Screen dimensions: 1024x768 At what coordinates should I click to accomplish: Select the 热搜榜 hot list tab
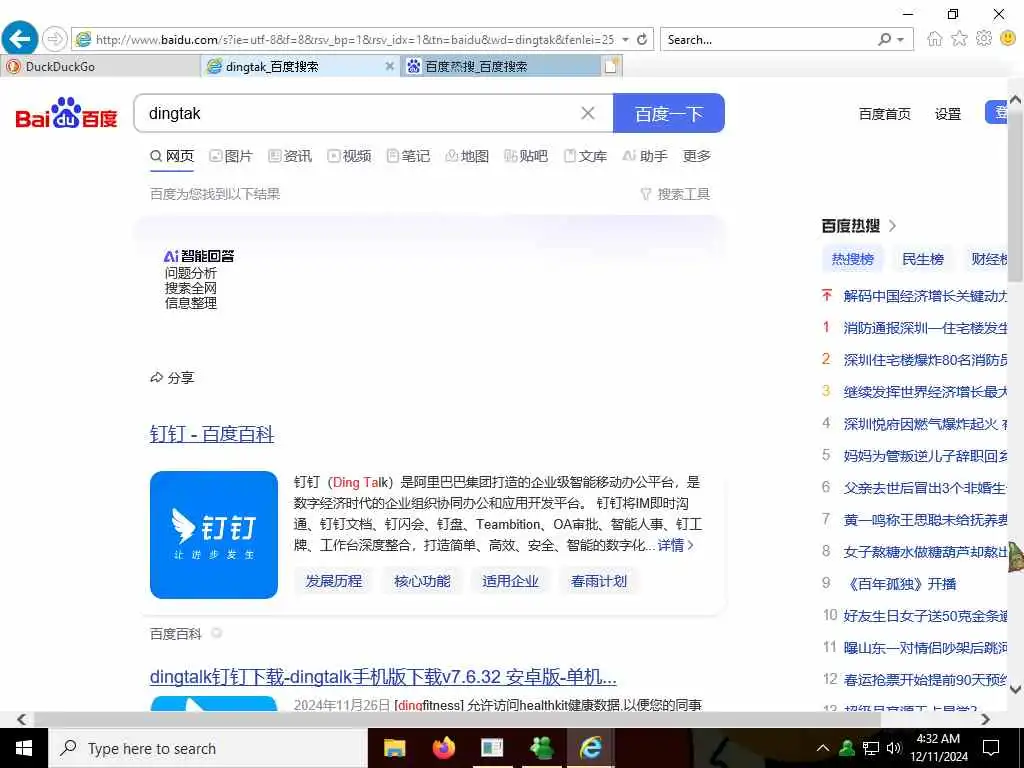pyautogui.click(x=852, y=259)
